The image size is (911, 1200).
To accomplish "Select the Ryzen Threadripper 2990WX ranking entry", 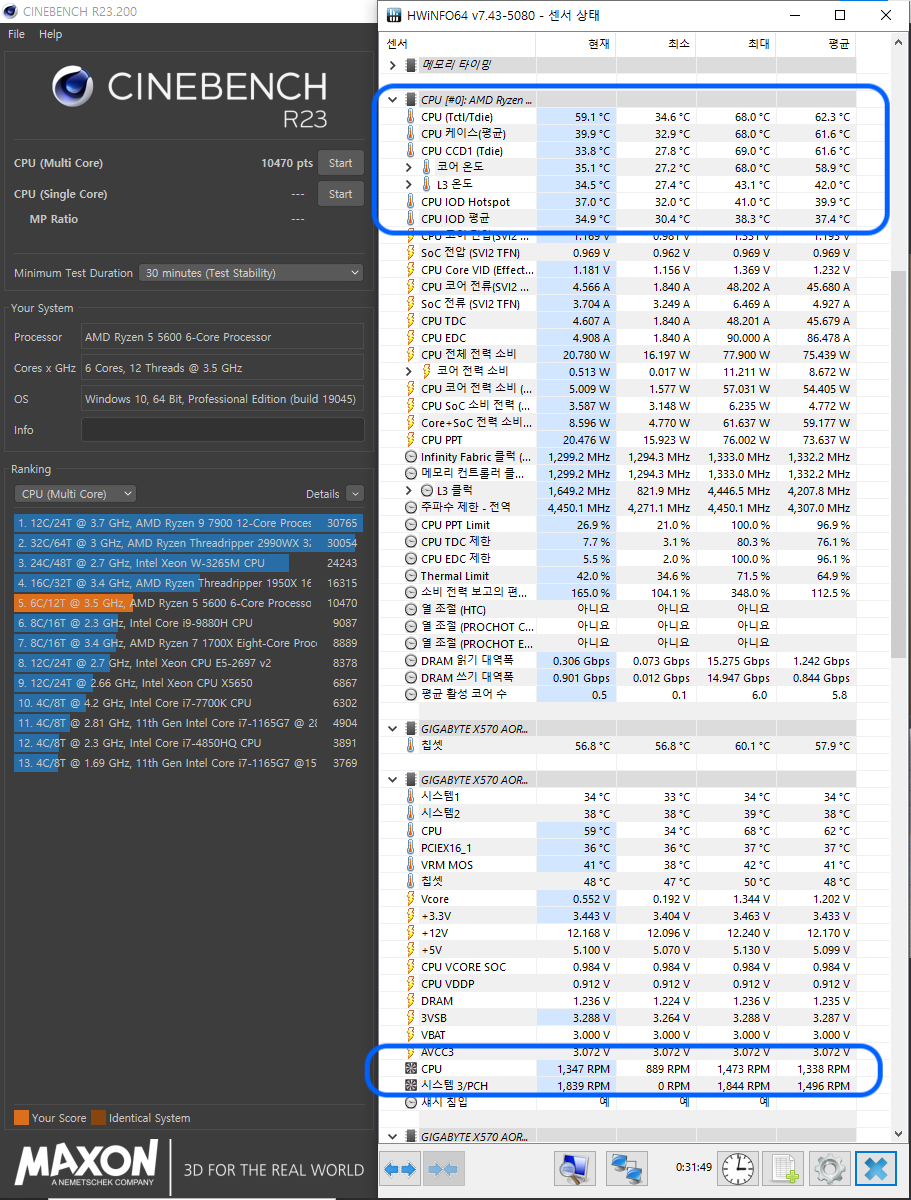I will point(188,543).
